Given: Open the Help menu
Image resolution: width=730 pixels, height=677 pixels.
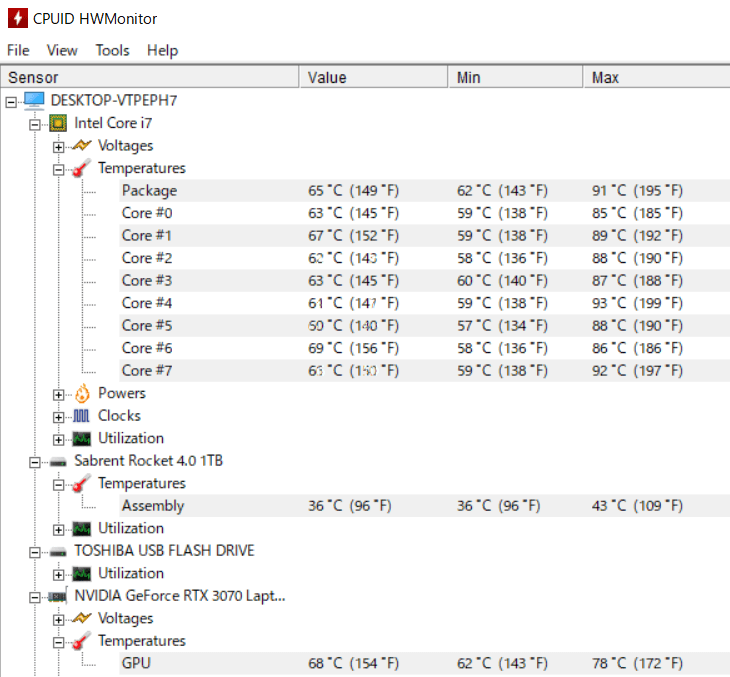Looking at the screenshot, I should [x=162, y=50].
